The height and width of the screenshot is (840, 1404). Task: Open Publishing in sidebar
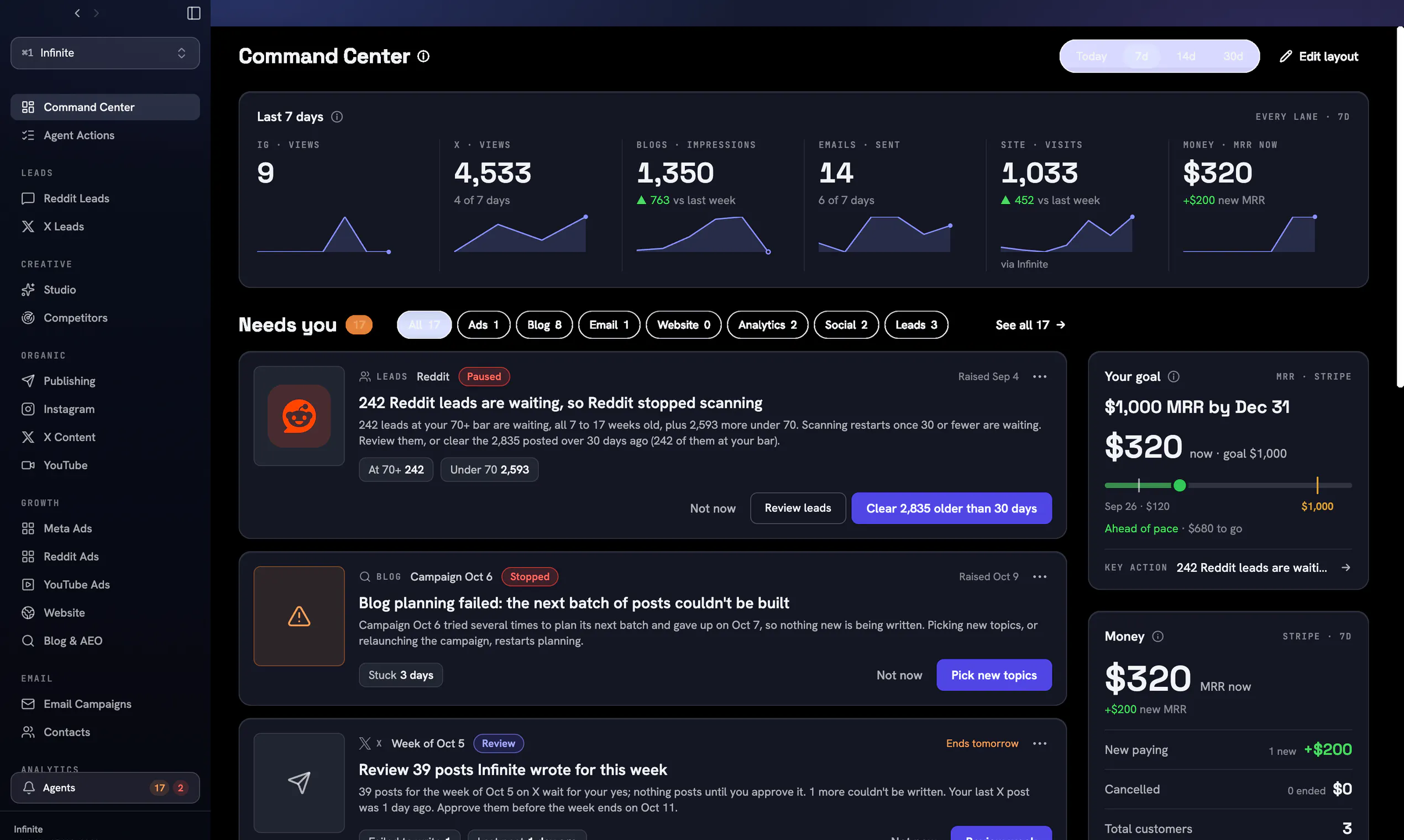tap(104, 380)
